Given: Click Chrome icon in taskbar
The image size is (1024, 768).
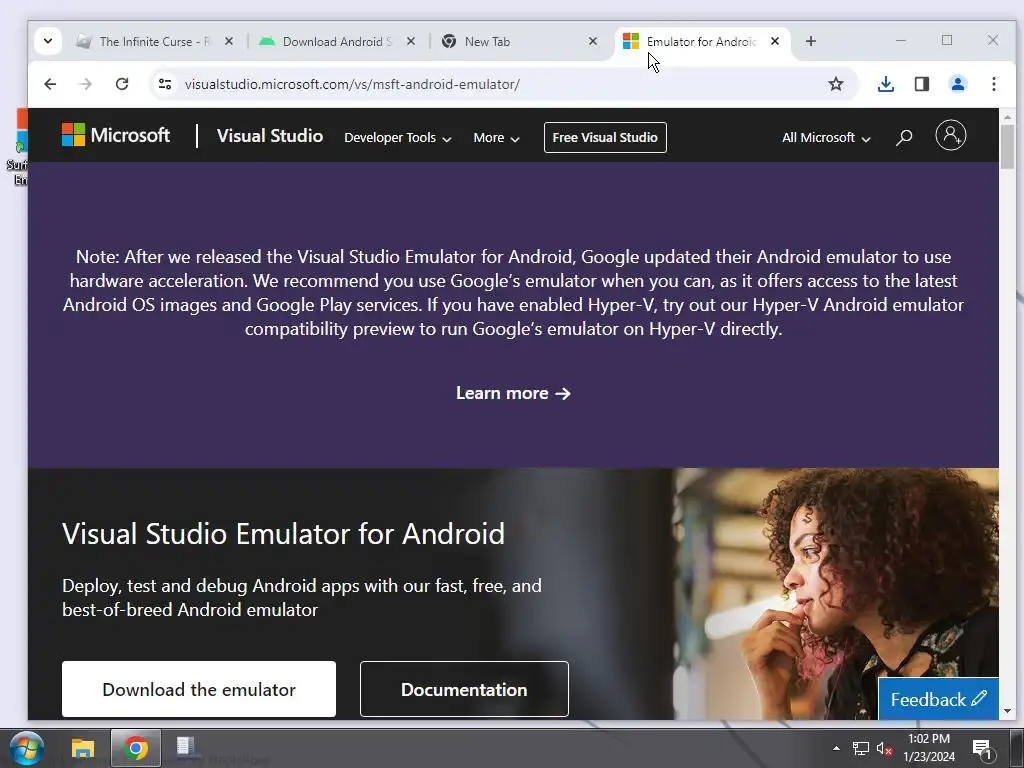Looking at the screenshot, I should [136, 748].
